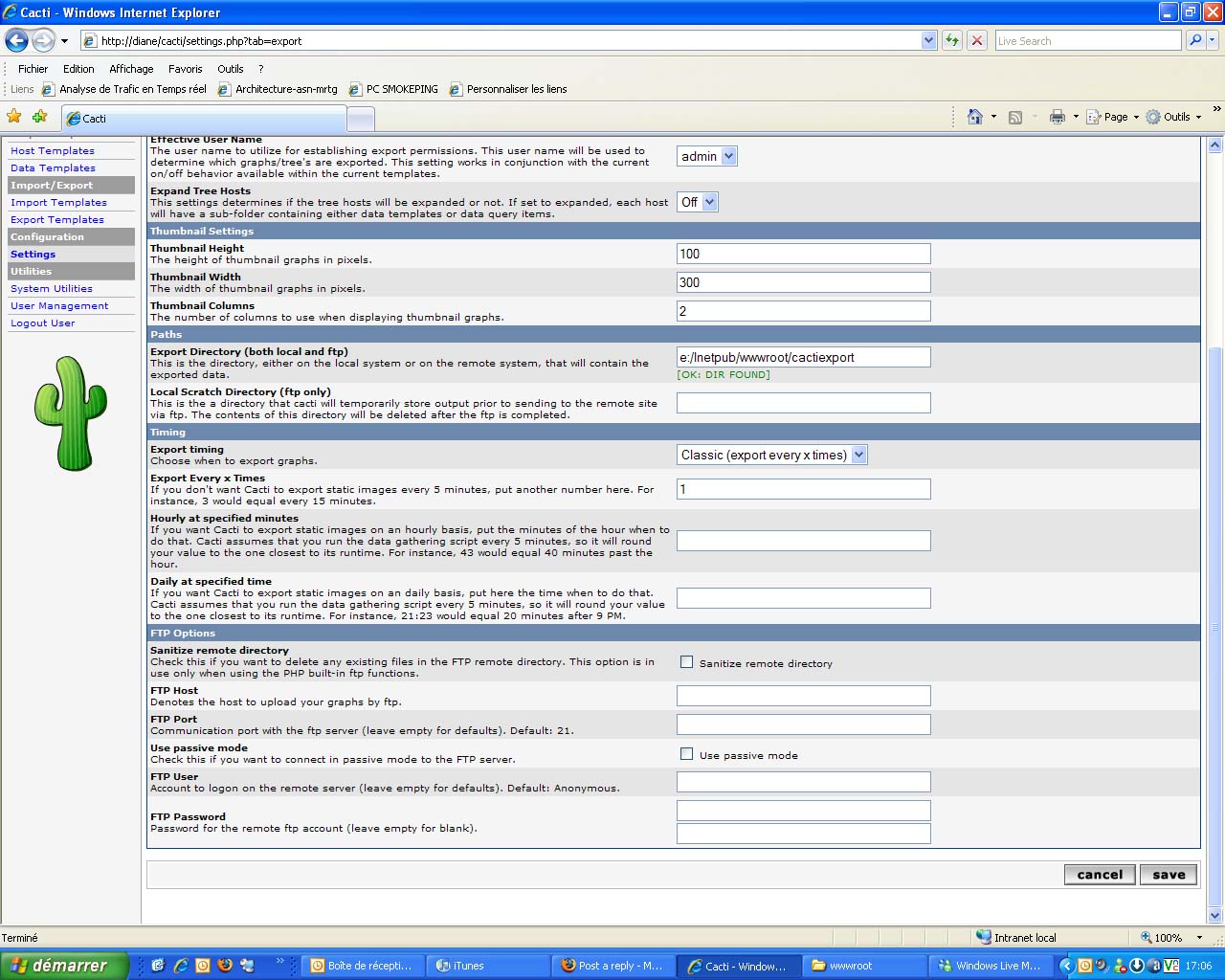The height and width of the screenshot is (980, 1225).
Task: Open the Expand Tree Hosts Off dropdown
Action: click(x=698, y=202)
